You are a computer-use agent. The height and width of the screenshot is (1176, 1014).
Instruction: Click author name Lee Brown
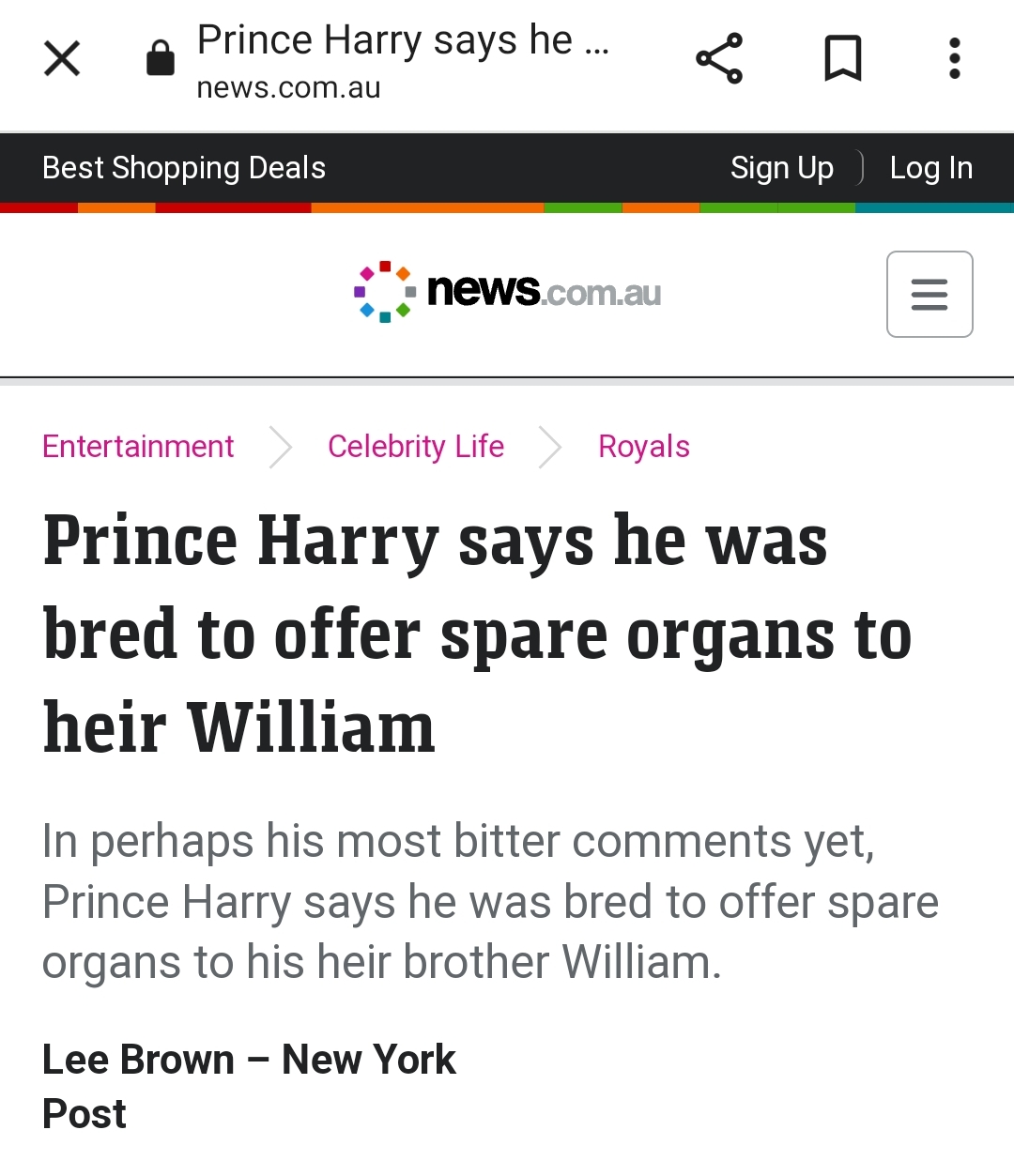coord(138,1060)
